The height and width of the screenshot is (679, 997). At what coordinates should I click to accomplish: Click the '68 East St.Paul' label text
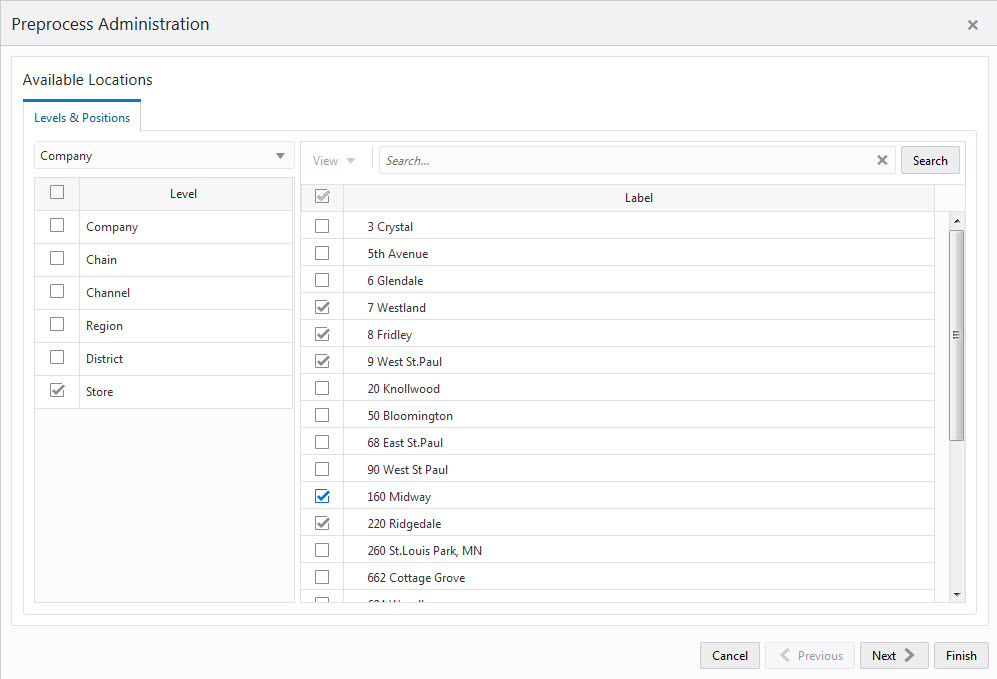[x=405, y=442]
